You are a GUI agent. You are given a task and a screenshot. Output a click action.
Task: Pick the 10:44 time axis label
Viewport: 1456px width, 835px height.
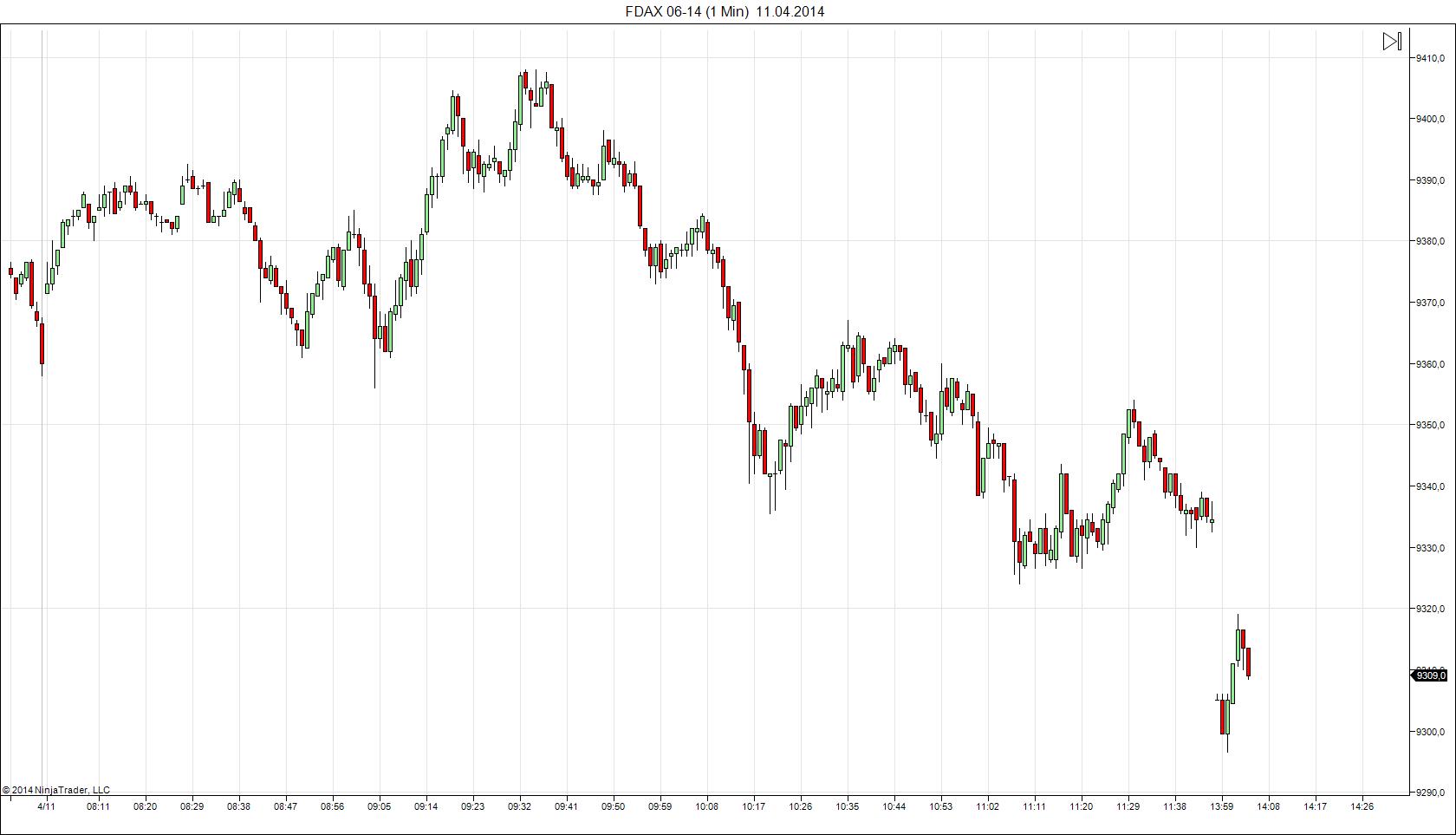tap(894, 806)
